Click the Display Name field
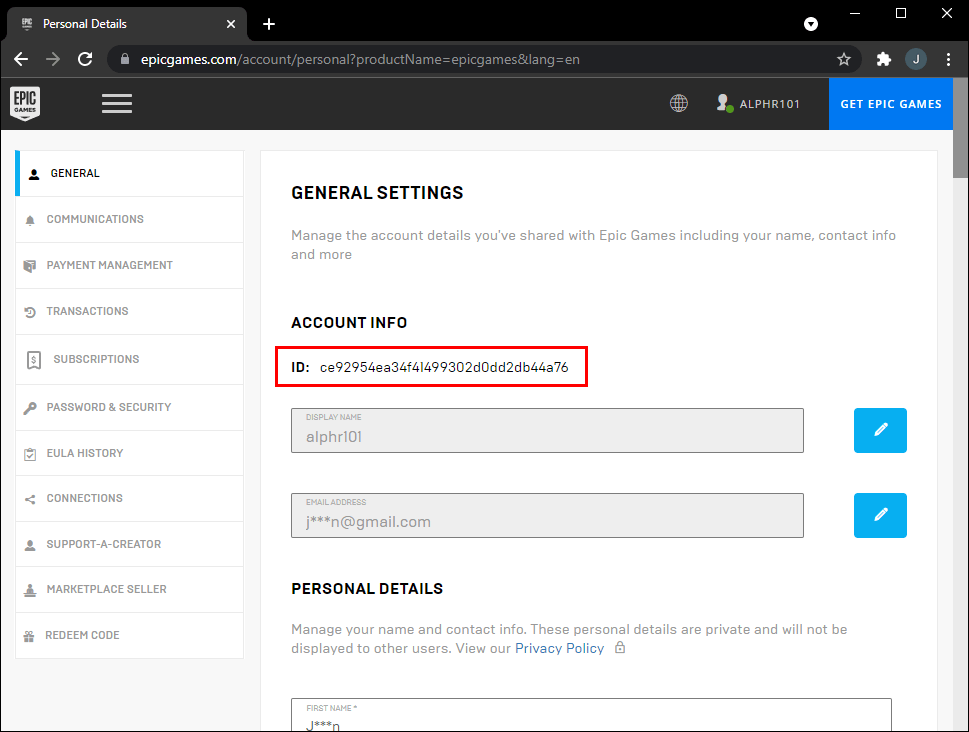 [547, 430]
